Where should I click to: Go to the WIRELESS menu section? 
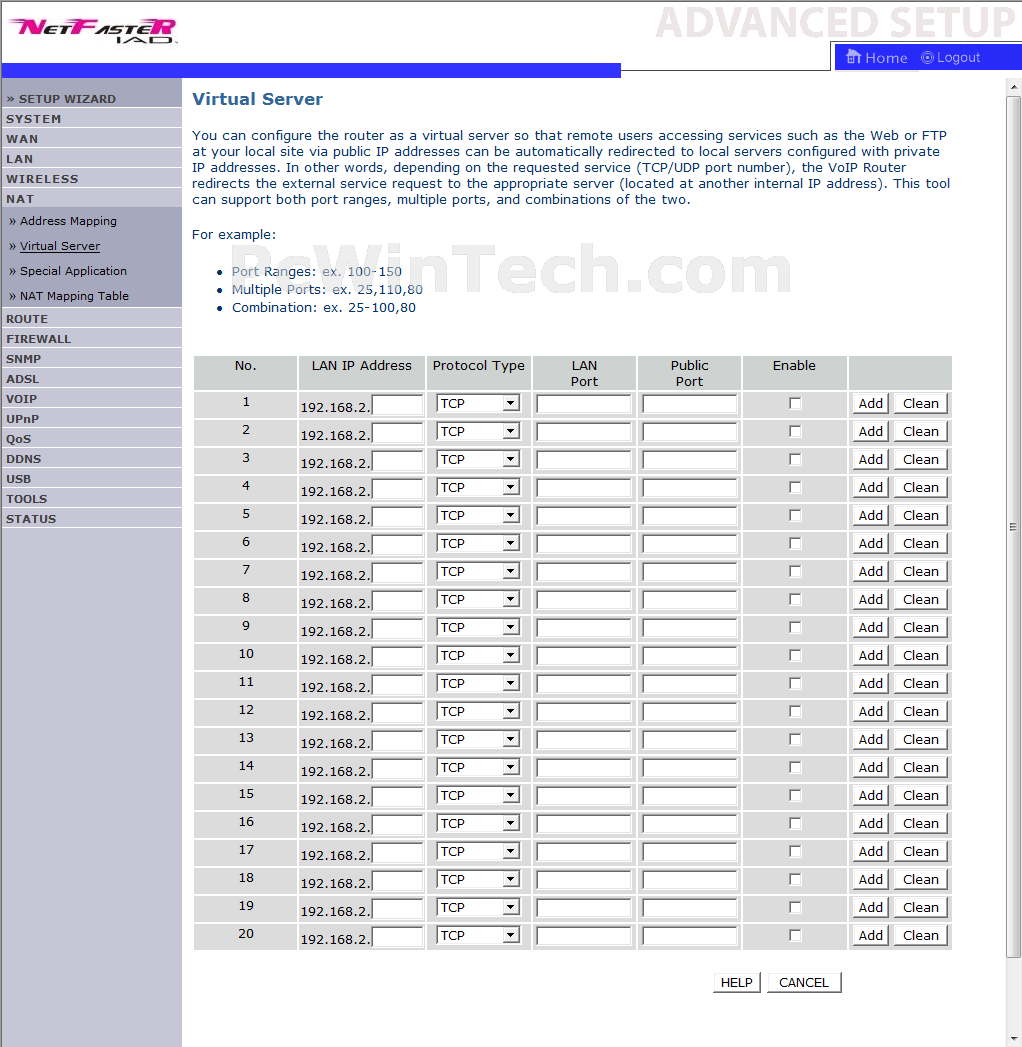coord(42,179)
